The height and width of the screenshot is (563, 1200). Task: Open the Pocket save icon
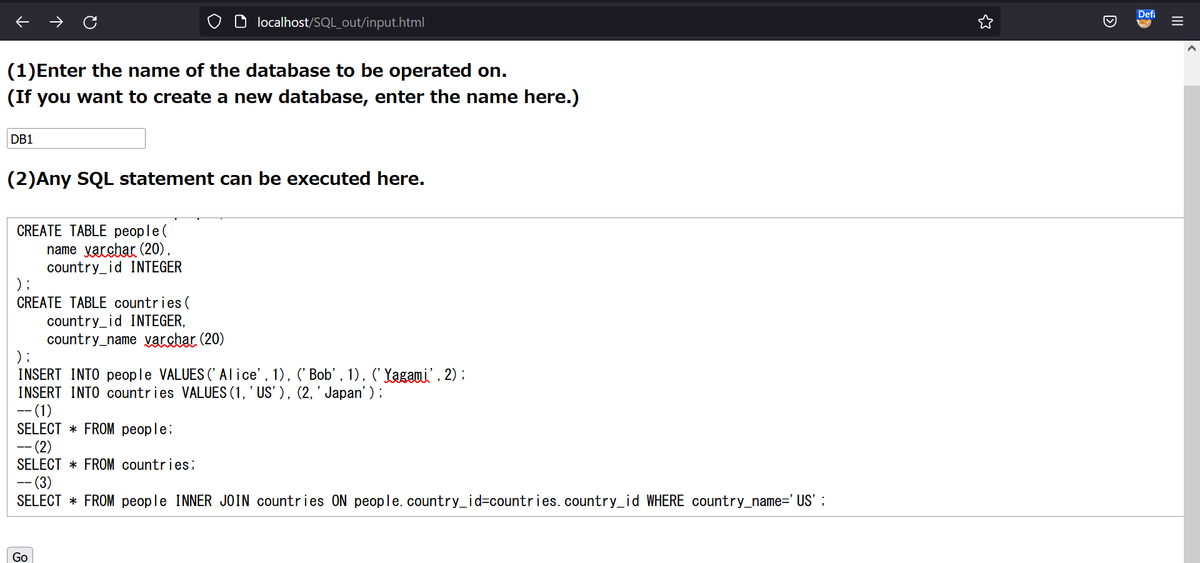click(x=1110, y=21)
